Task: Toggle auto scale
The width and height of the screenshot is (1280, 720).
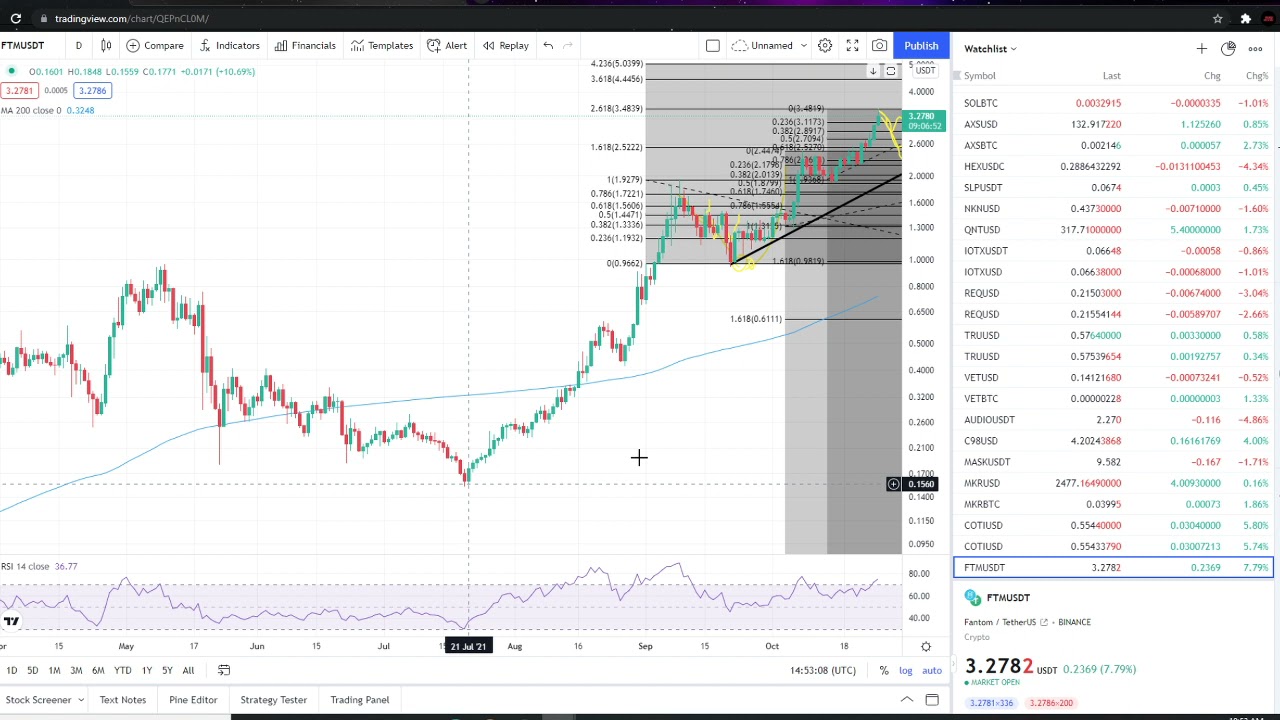Action: pos(932,670)
